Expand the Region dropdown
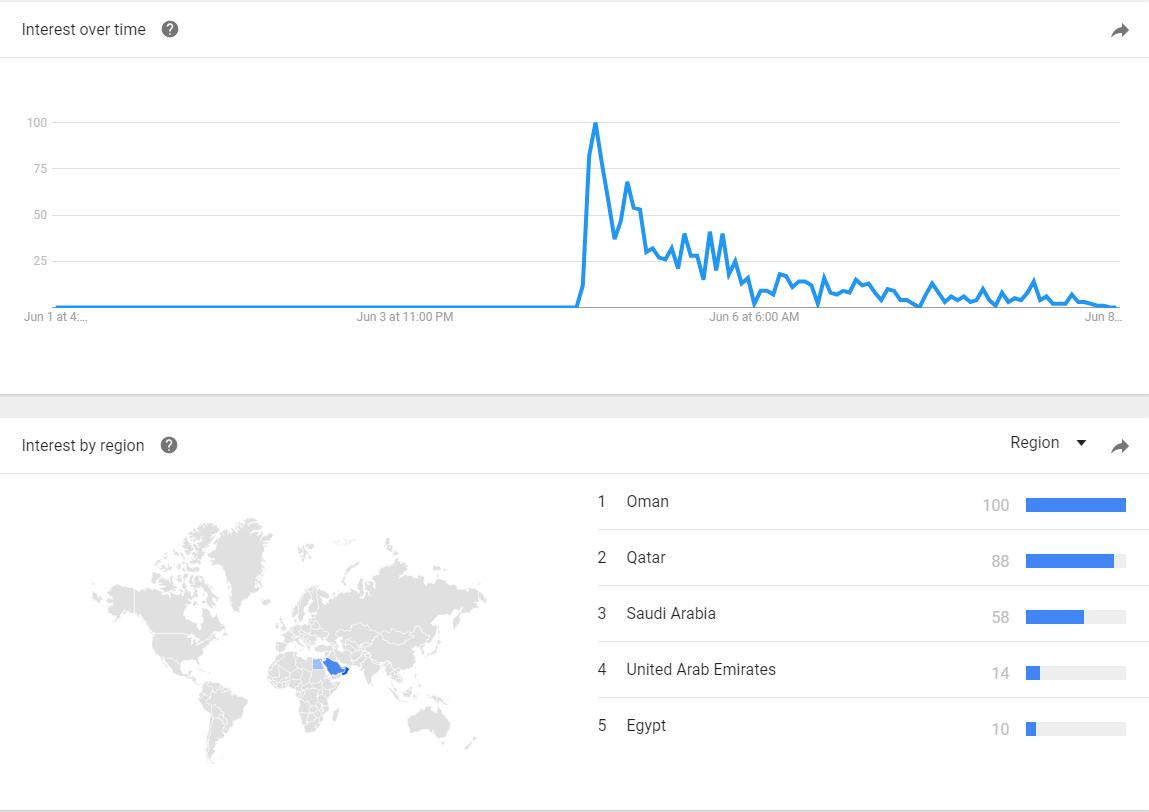Image resolution: width=1149 pixels, height=812 pixels. pos(1048,443)
